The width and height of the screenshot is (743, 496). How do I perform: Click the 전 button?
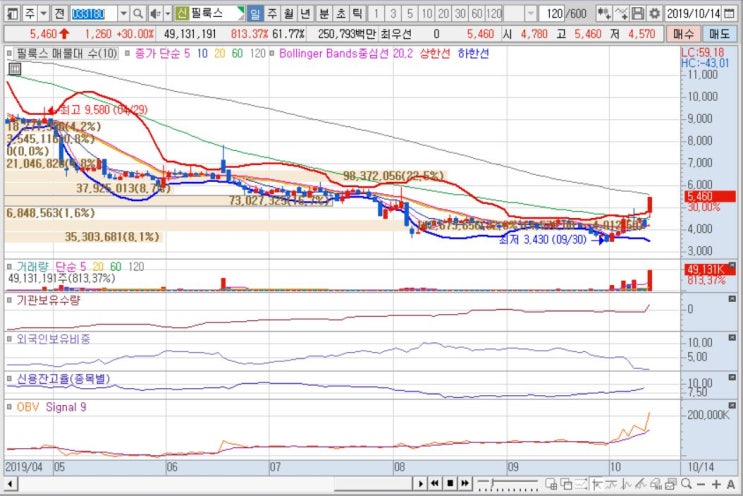tap(59, 14)
